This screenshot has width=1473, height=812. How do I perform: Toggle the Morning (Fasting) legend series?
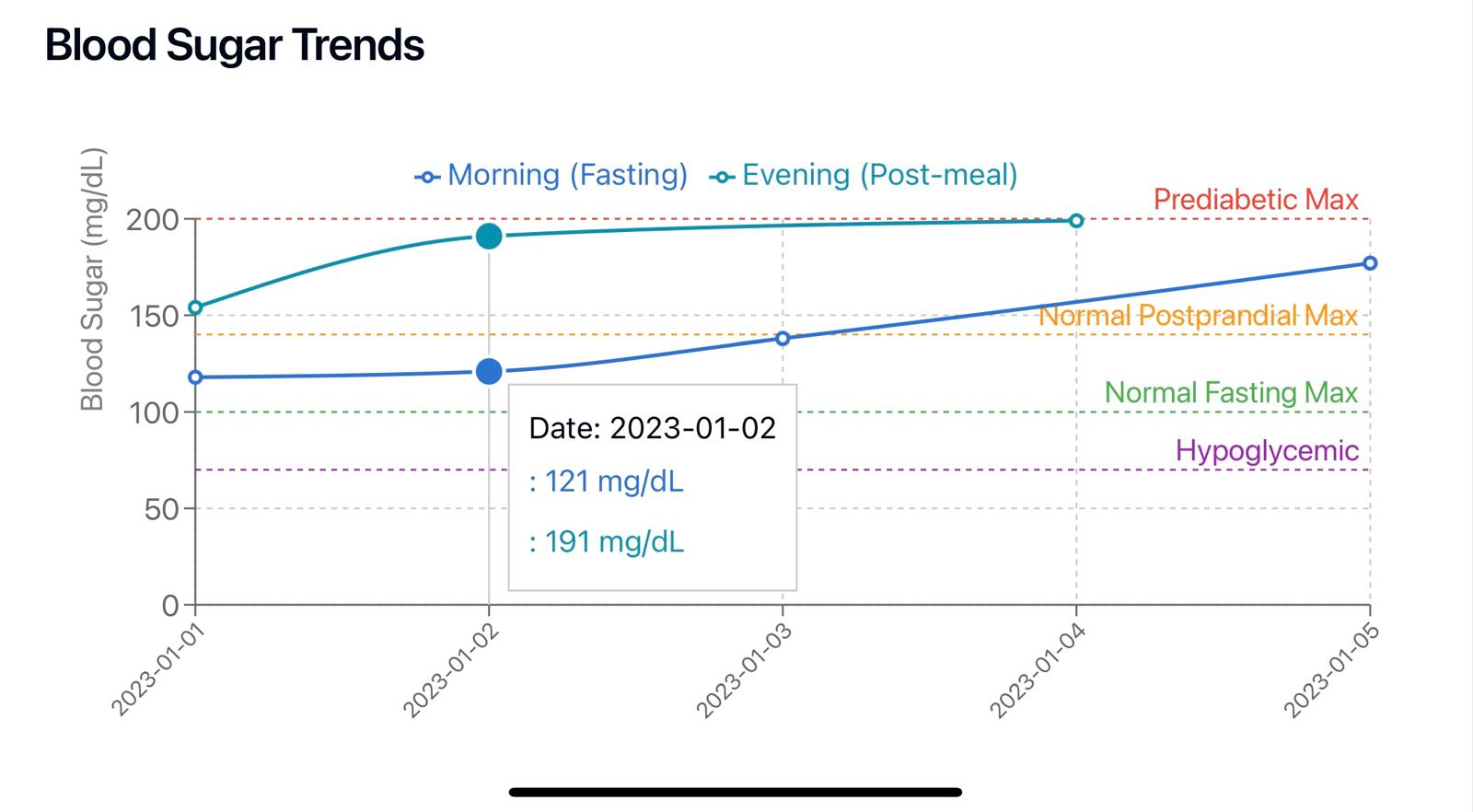tap(566, 175)
